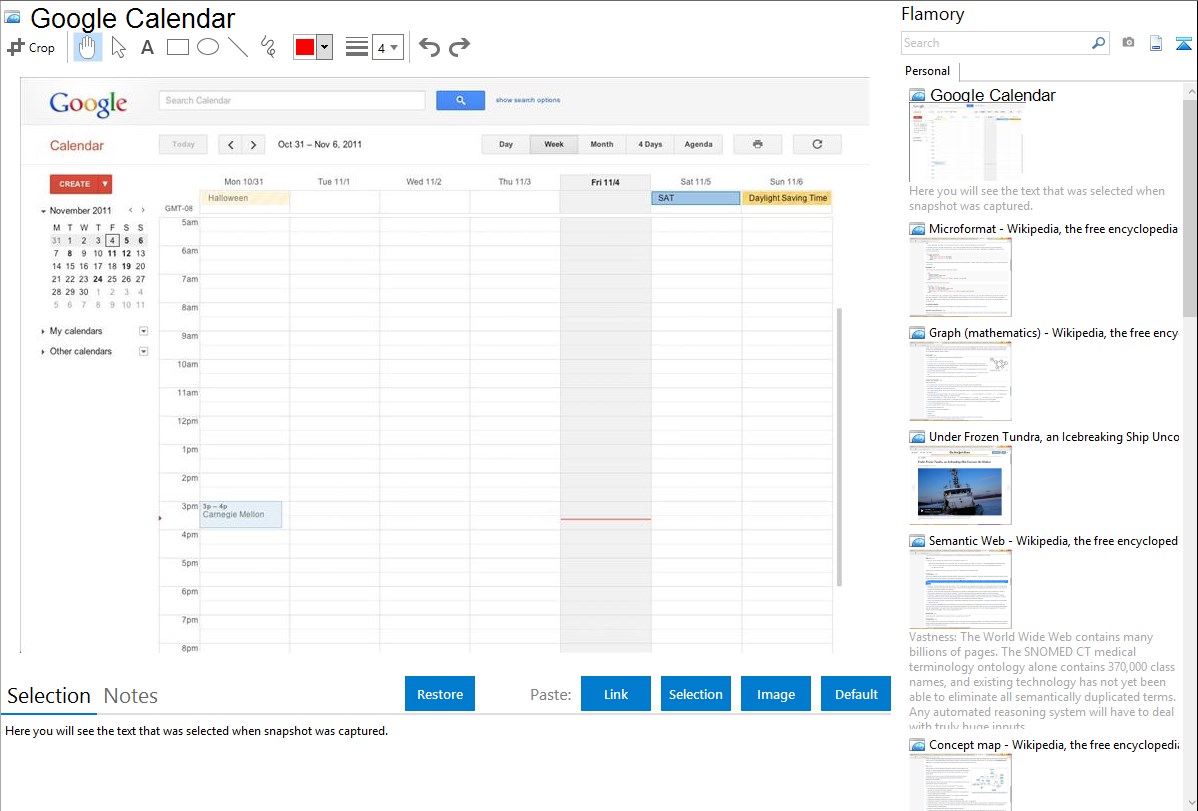
Task: Collapse the November 2011 mini calendar
Action: click(x=44, y=211)
